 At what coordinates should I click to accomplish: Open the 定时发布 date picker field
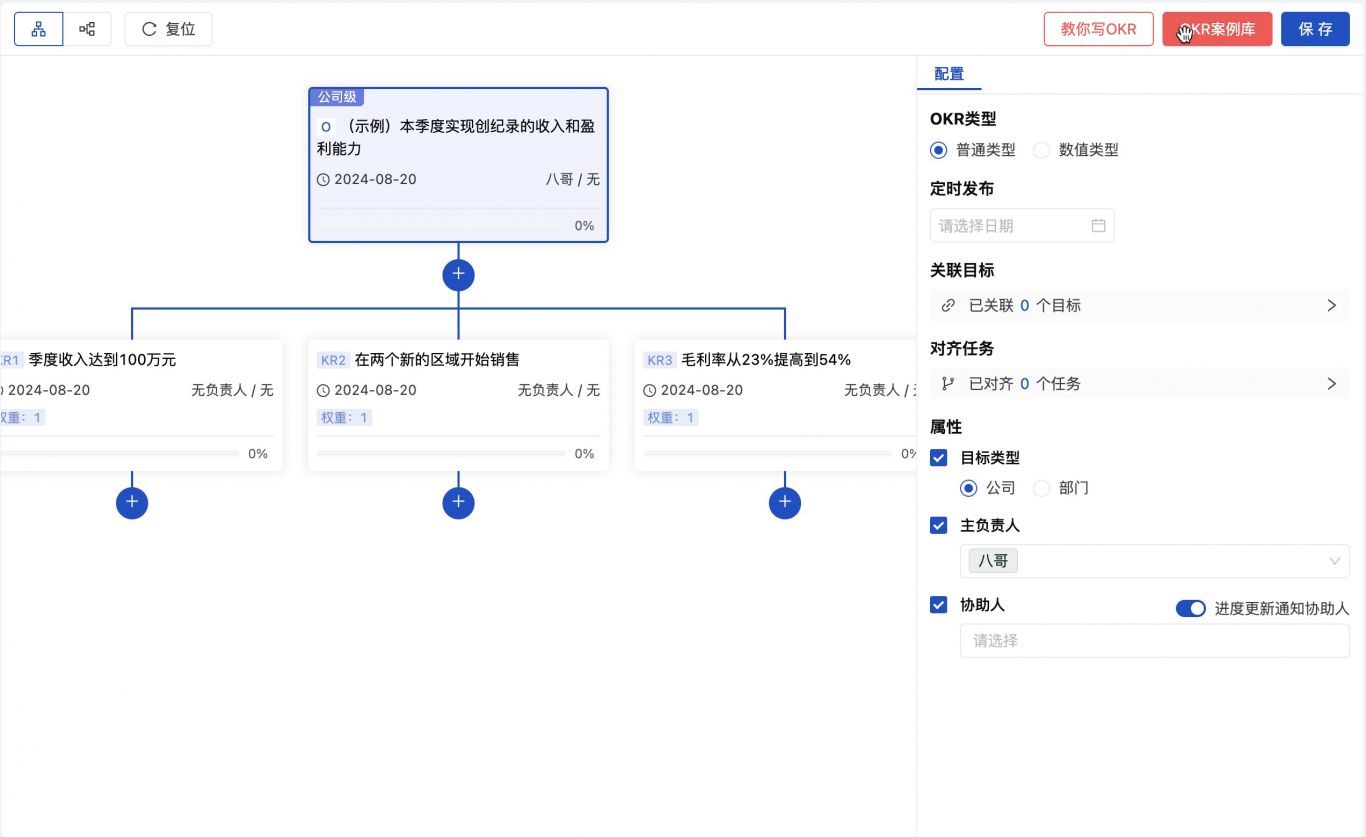(1022, 226)
